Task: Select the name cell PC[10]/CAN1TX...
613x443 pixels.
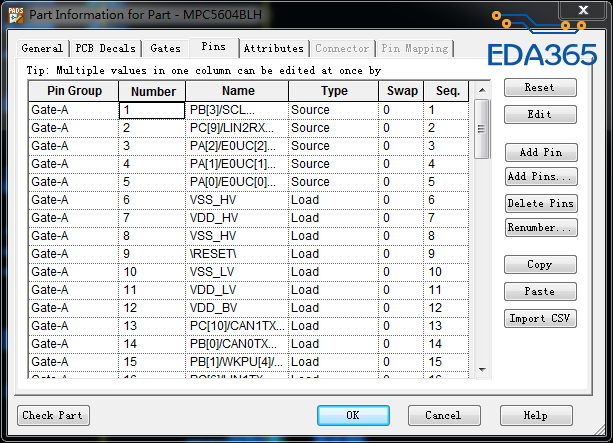Action: coord(237,326)
